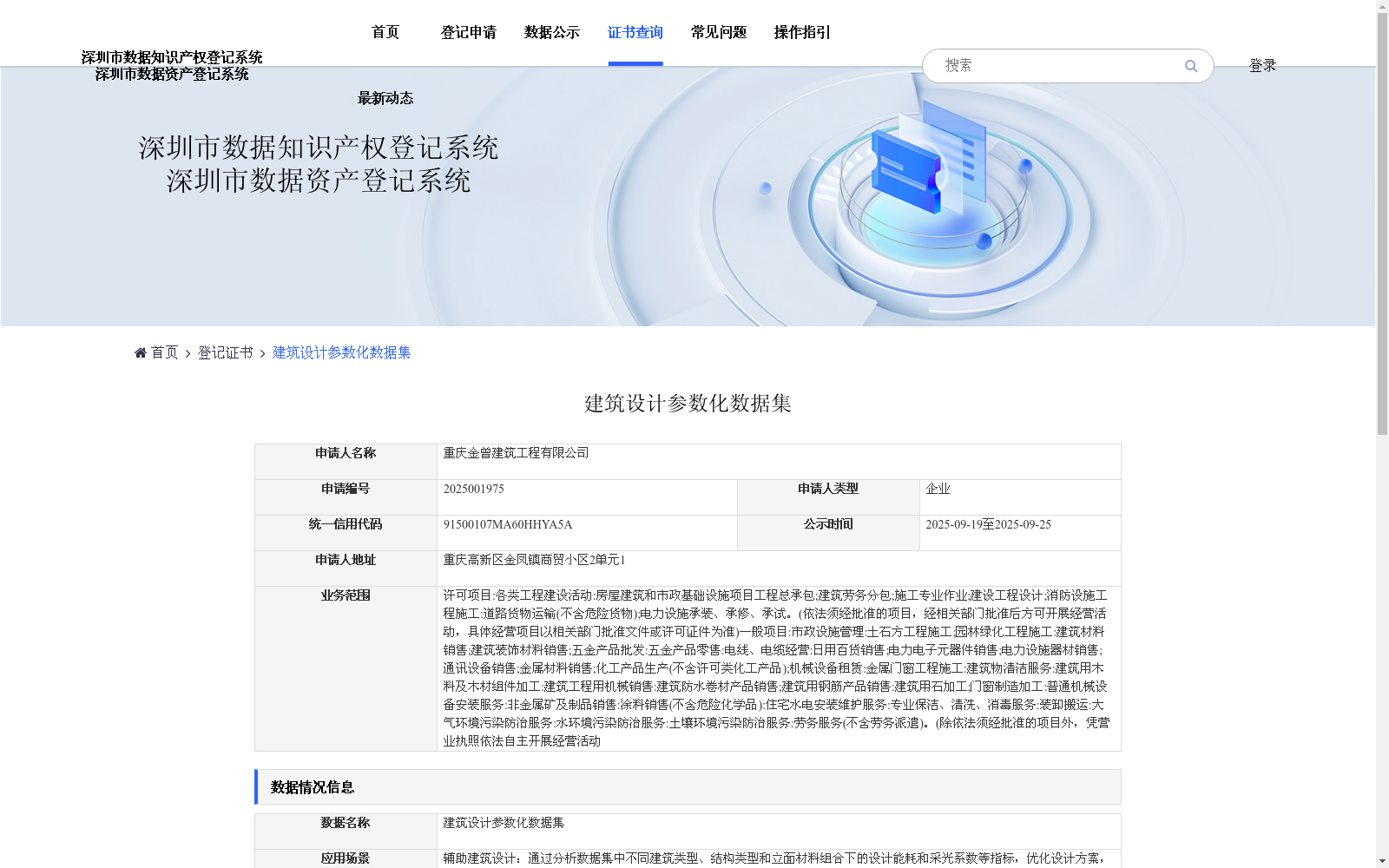This screenshot has width=1389, height=868.
Task: Select the 证书查询 tab
Action: 635,32
